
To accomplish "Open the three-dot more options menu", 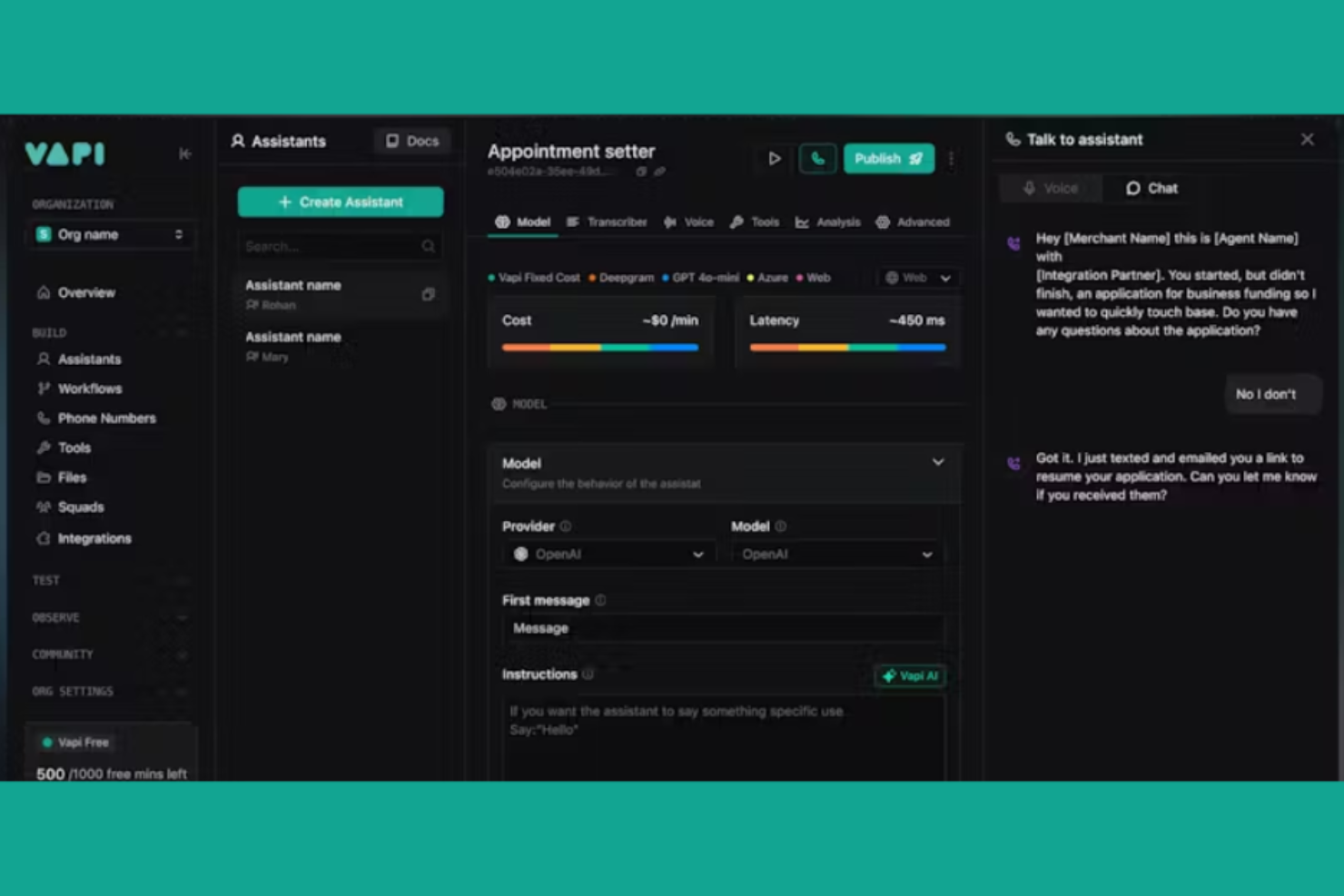I will click(951, 159).
